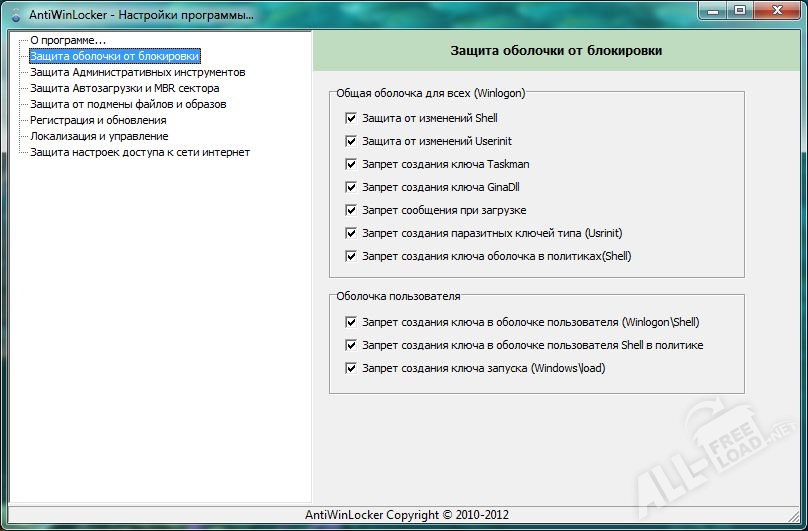The height and width of the screenshot is (531, 808).
Task: Uncheck user 'Shell в политике' key option
Action: tap(351, 345)
